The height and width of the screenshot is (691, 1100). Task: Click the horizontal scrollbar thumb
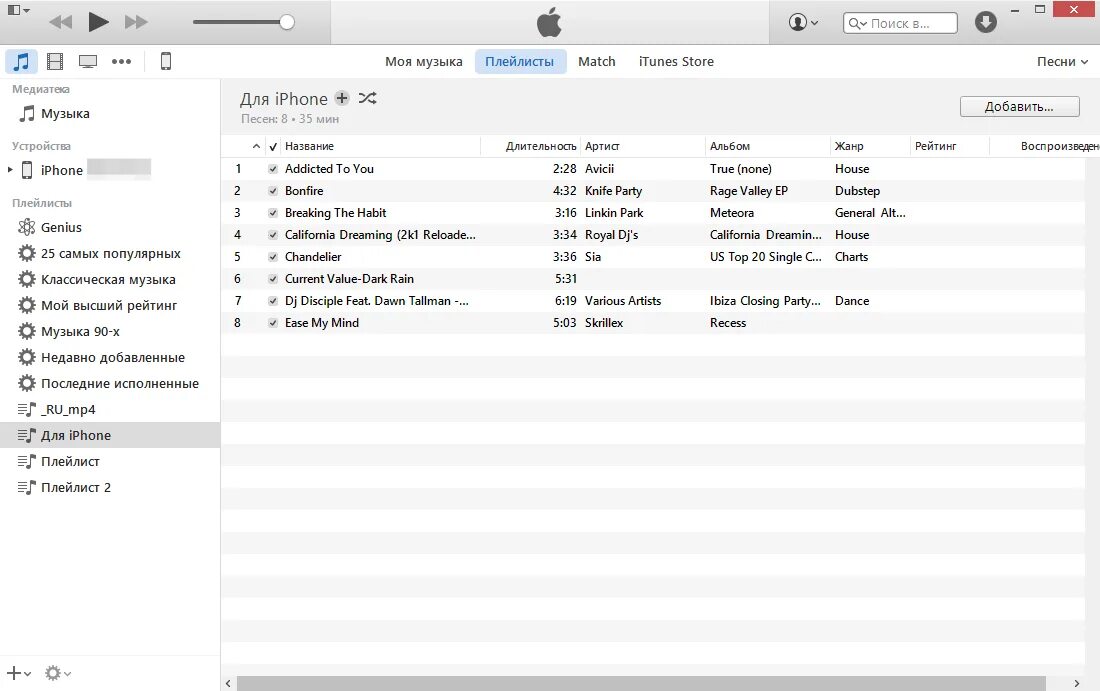pyautogui.click(x=641, y=683)
